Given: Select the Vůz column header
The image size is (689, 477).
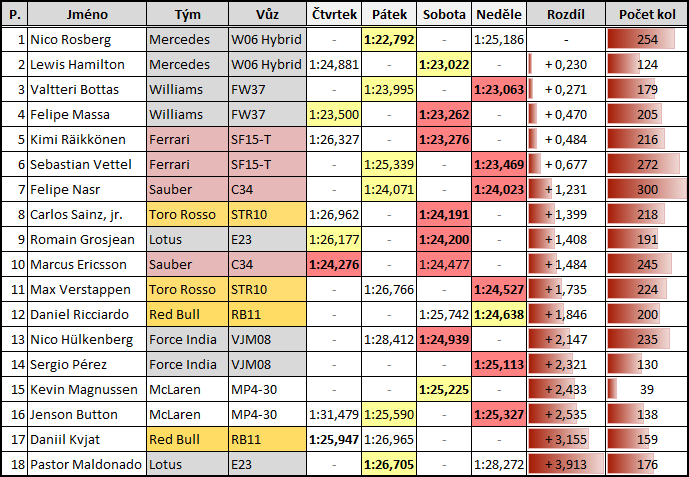Looking at the screenshot, I should [266, 15].
